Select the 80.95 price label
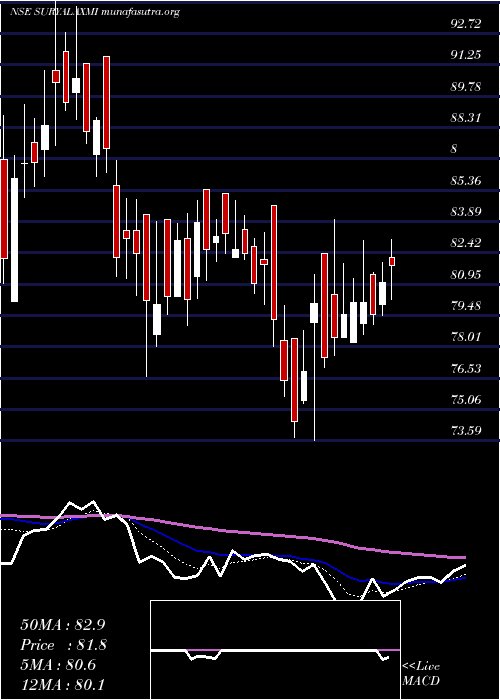Screen dimensions: 500x700 coord(466,275)
